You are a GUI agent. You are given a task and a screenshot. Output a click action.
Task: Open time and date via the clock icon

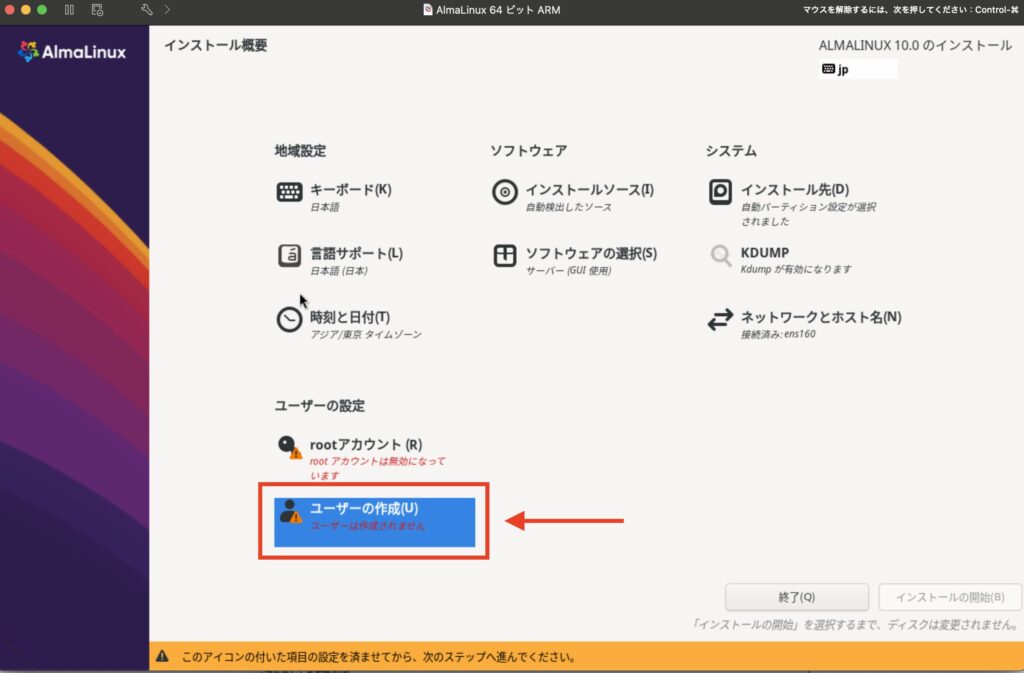point(289,319)
